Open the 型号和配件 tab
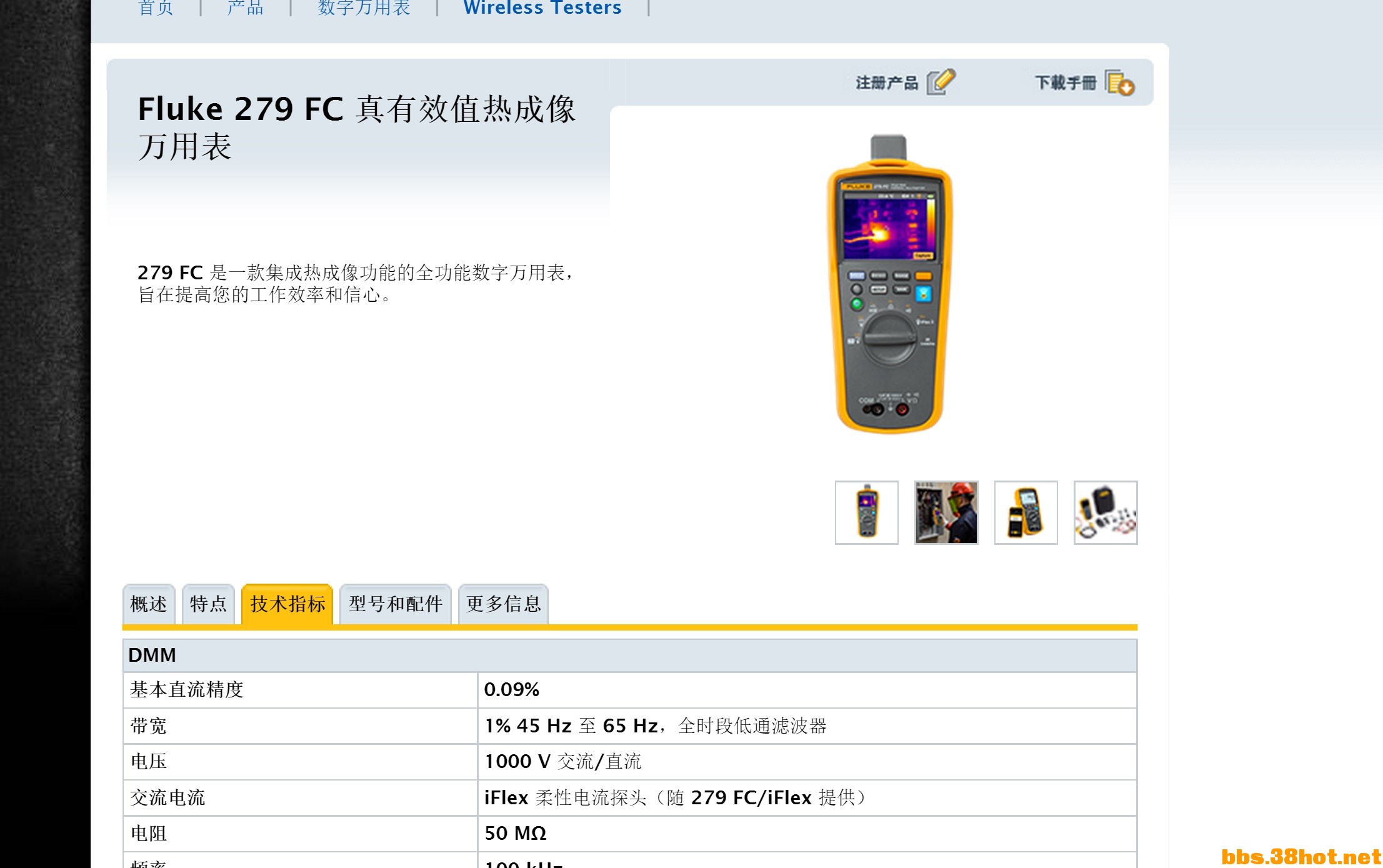The image size is (1383, 868). tap(396, 604)
